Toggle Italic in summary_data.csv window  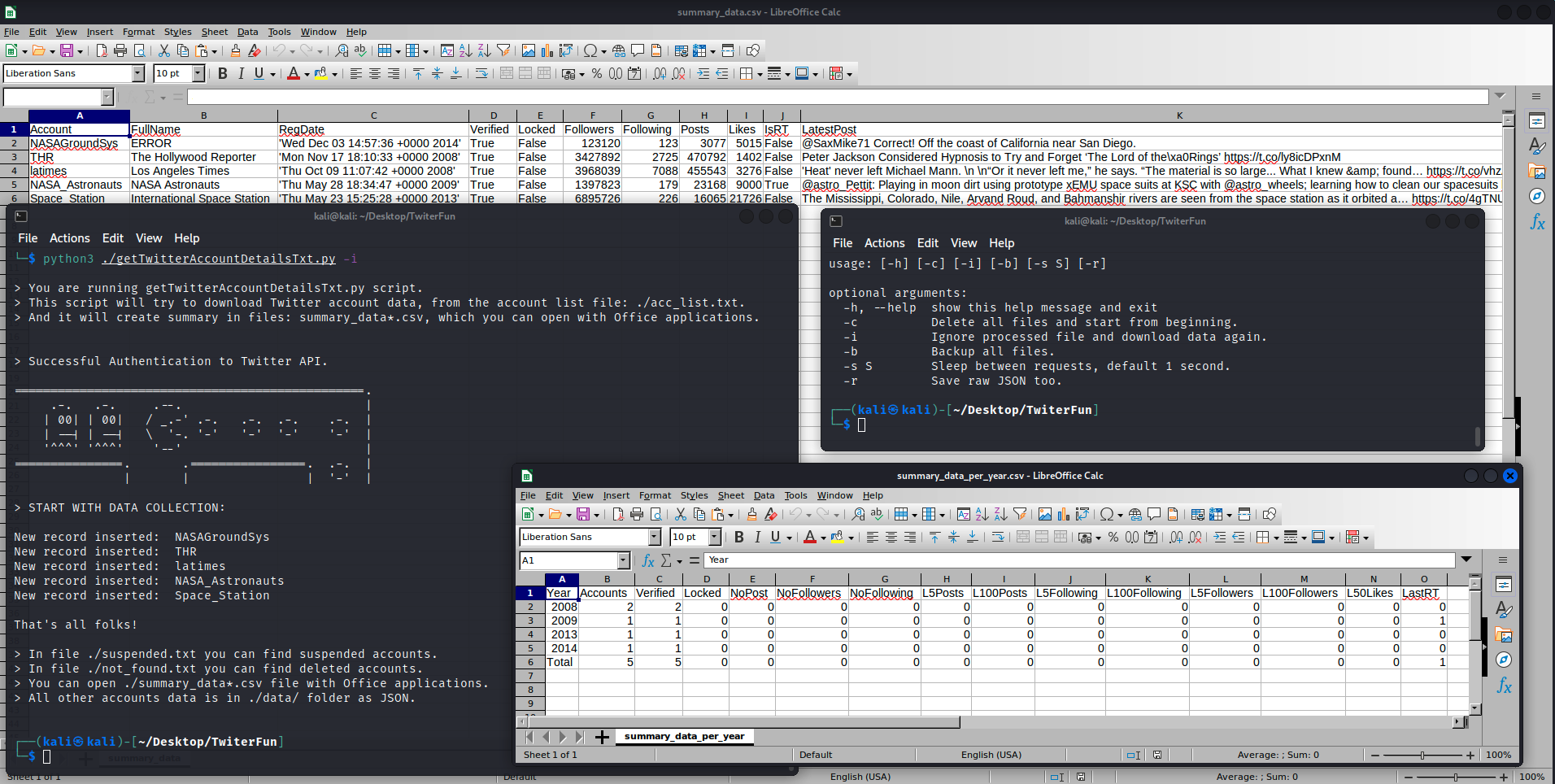(241, 73)
